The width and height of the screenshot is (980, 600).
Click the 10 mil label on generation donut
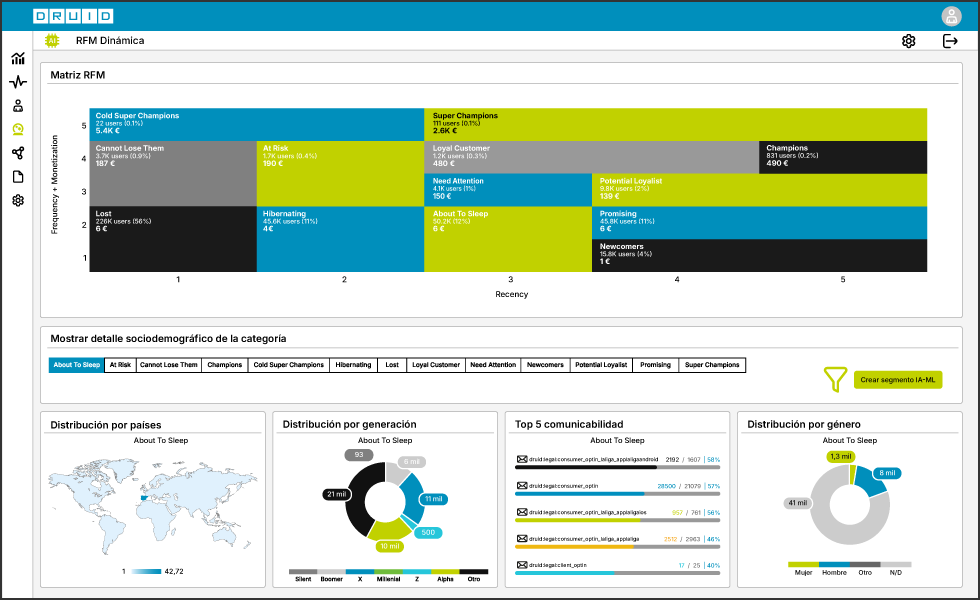(390, 546)
